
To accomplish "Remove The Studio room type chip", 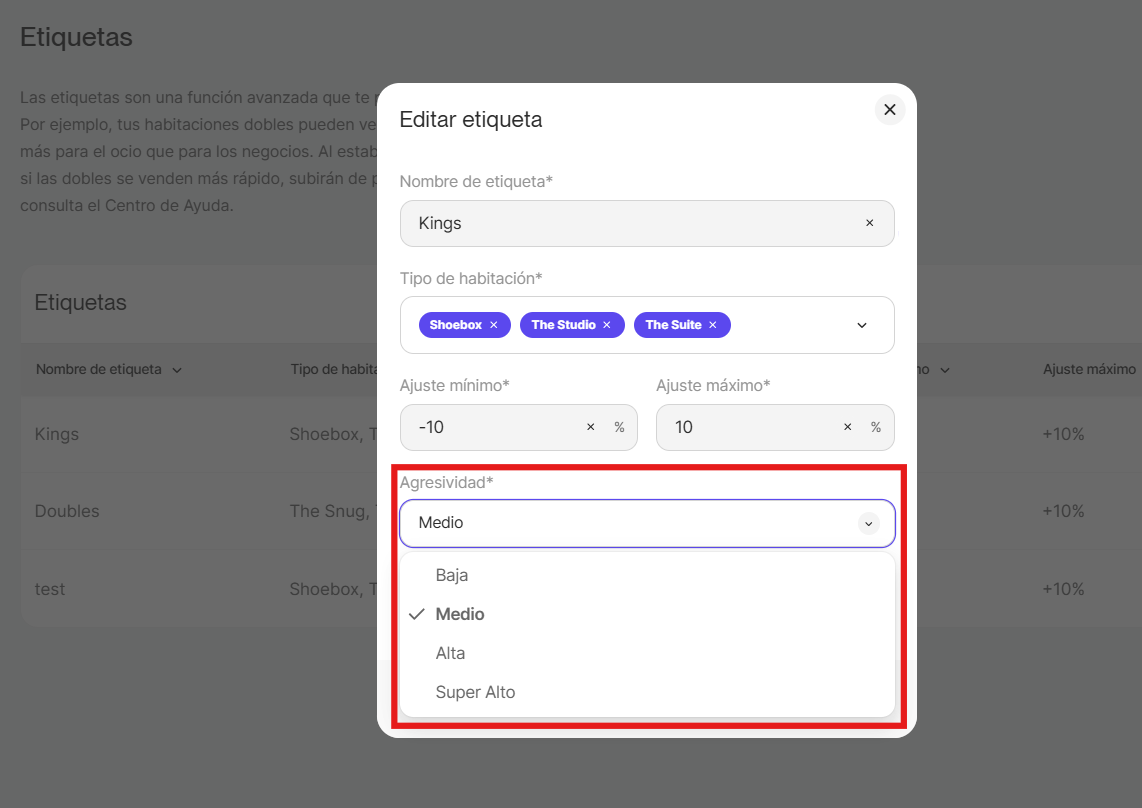I will (x=607, y=325).
